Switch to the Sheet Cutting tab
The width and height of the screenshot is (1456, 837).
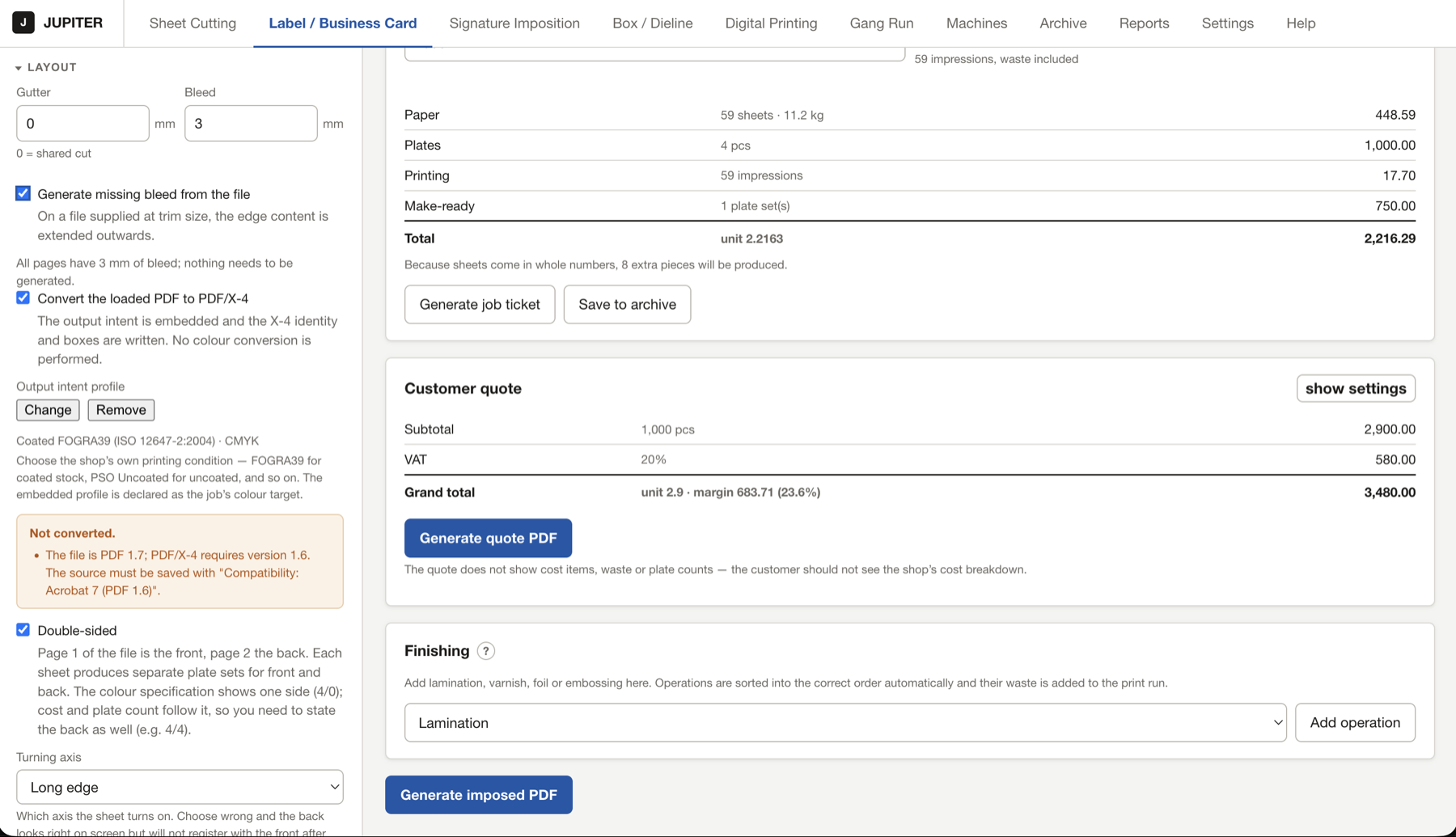tap(193, 23)
